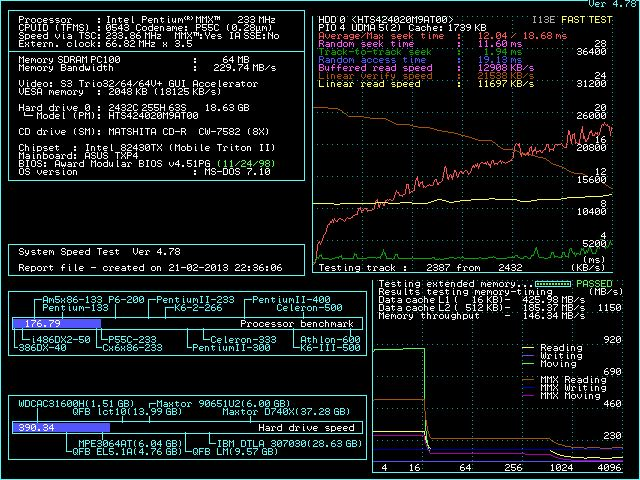Click the 'Testing track : 2387 from 2432' status
Viewport: 640px width, 480px height.
point(420,268)
